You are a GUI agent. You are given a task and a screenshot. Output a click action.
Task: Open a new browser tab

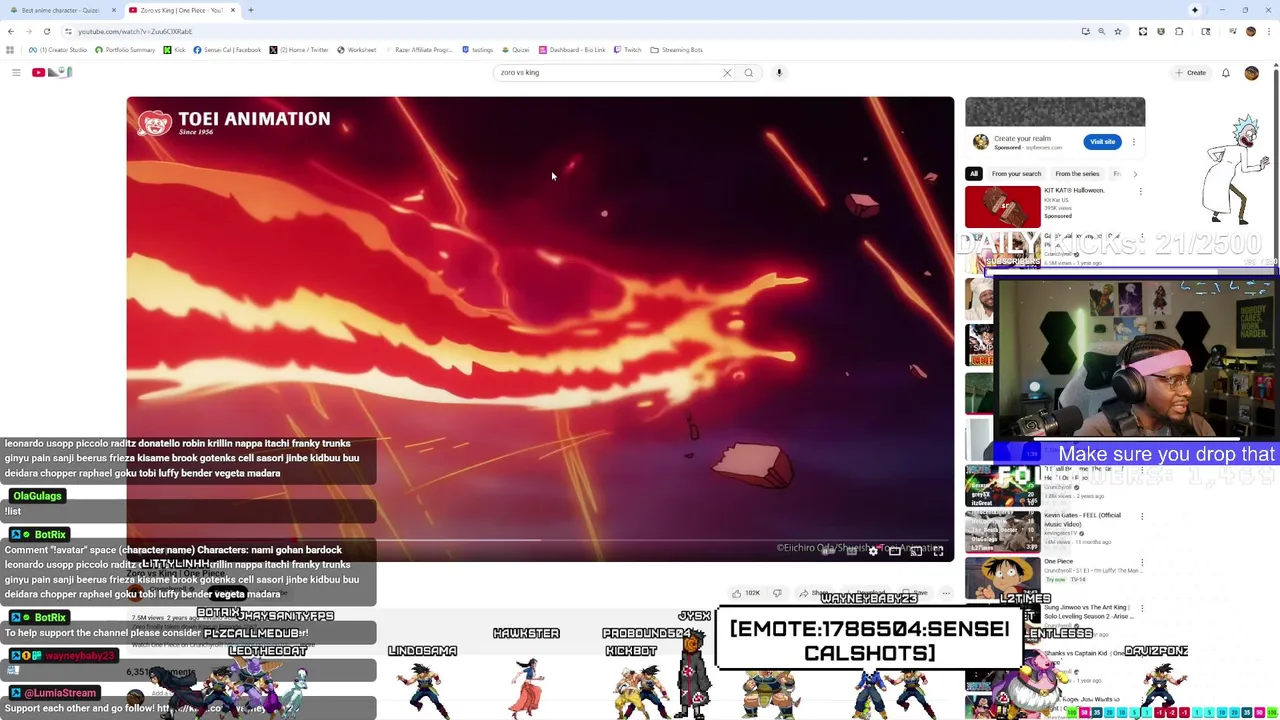tap(250, 10)
